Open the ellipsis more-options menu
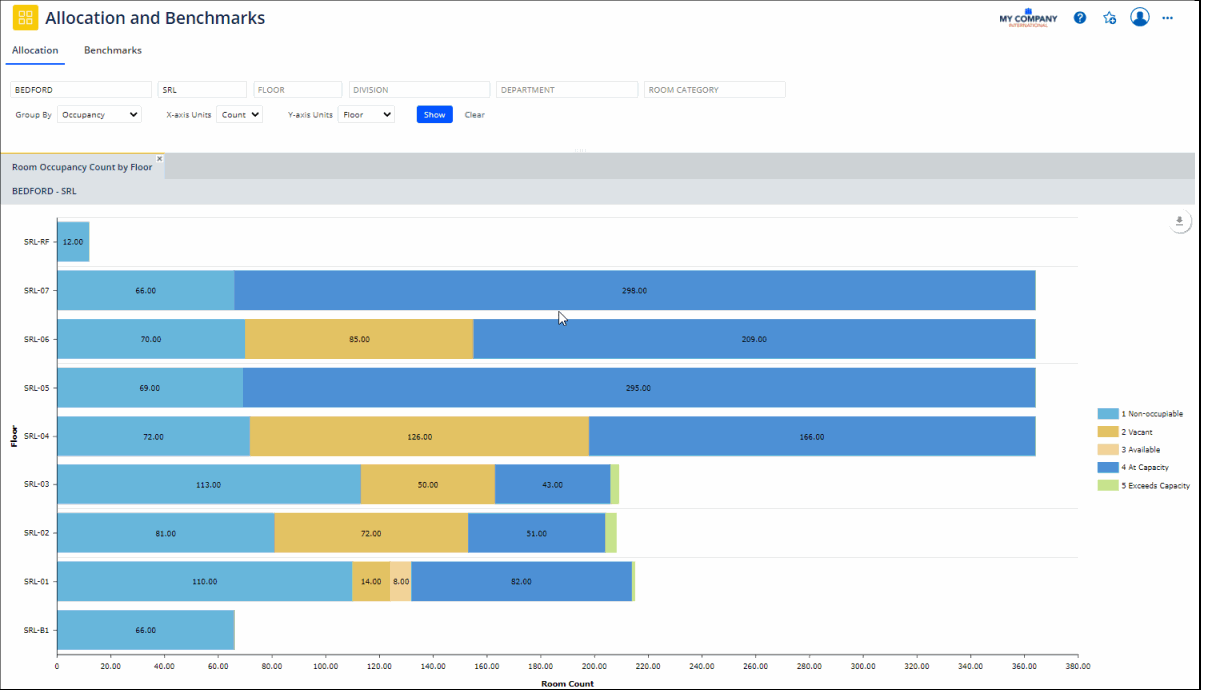 1167,17
